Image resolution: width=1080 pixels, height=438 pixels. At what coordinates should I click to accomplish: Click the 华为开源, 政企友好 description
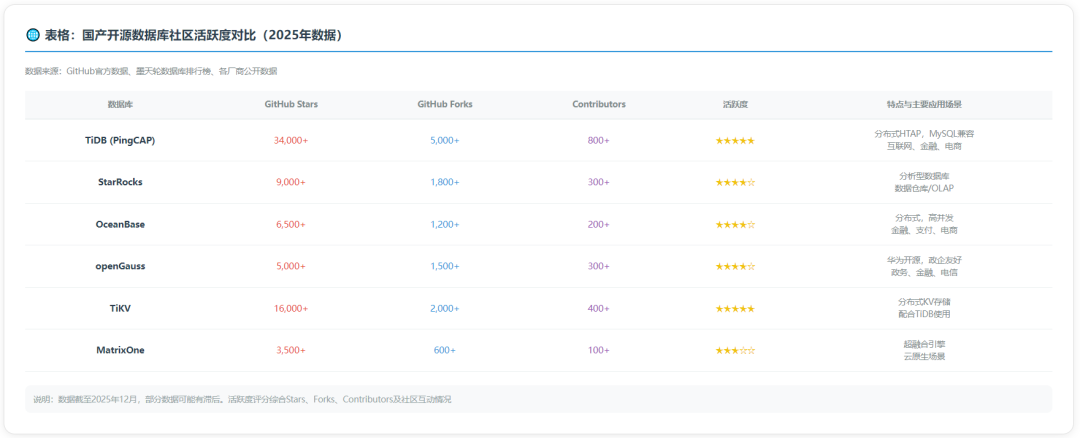924,260
